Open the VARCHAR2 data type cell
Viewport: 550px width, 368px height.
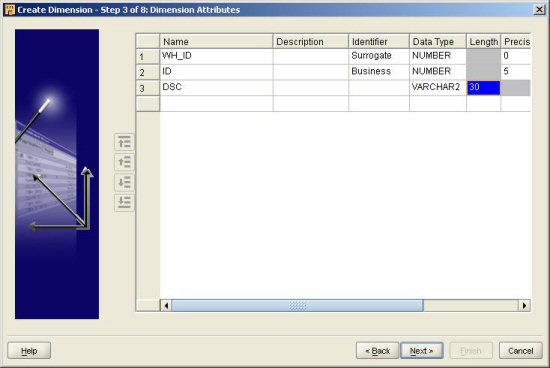438,88
